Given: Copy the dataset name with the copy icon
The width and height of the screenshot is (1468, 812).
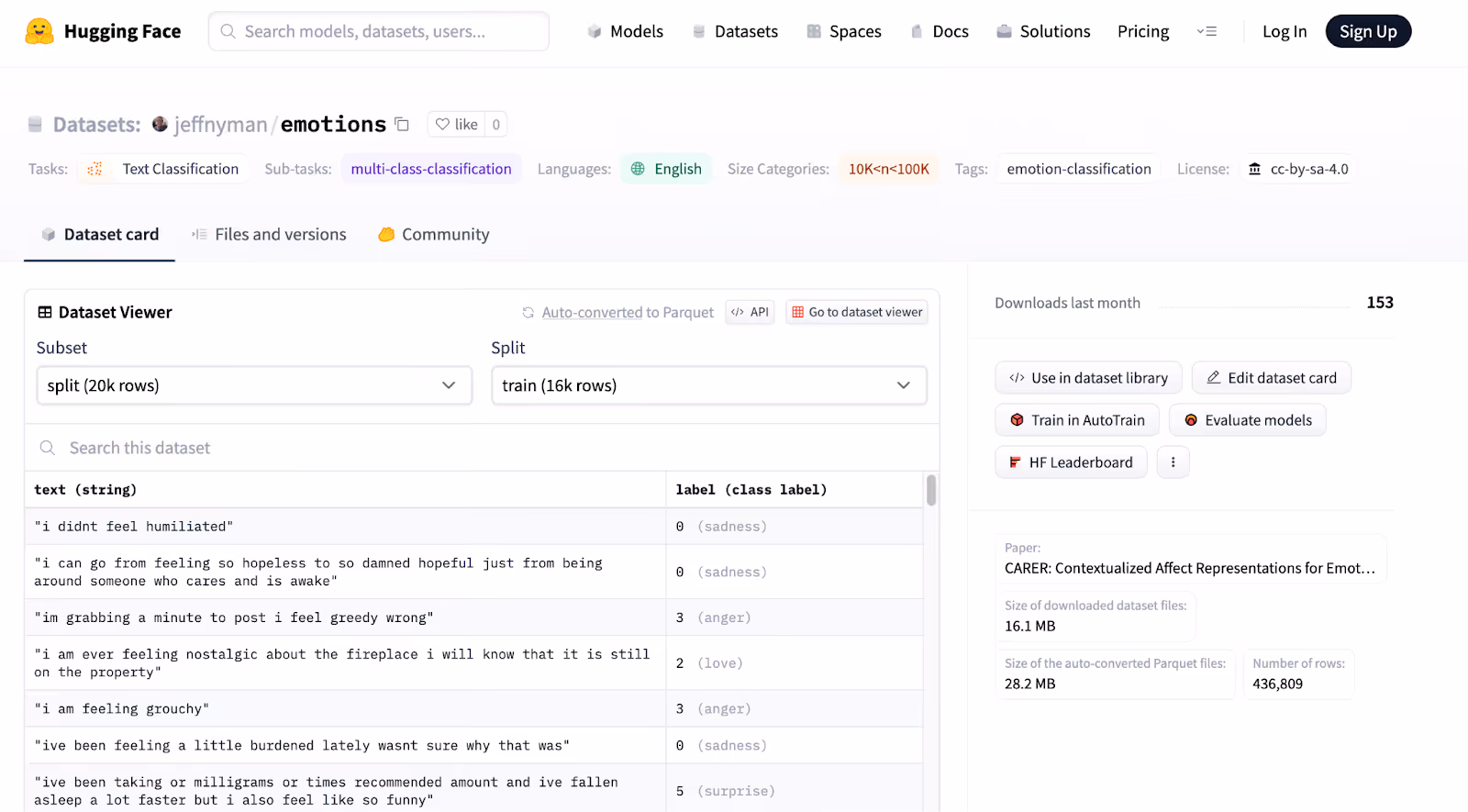Looking at the screenshot, I should click(x=402, y=124).
